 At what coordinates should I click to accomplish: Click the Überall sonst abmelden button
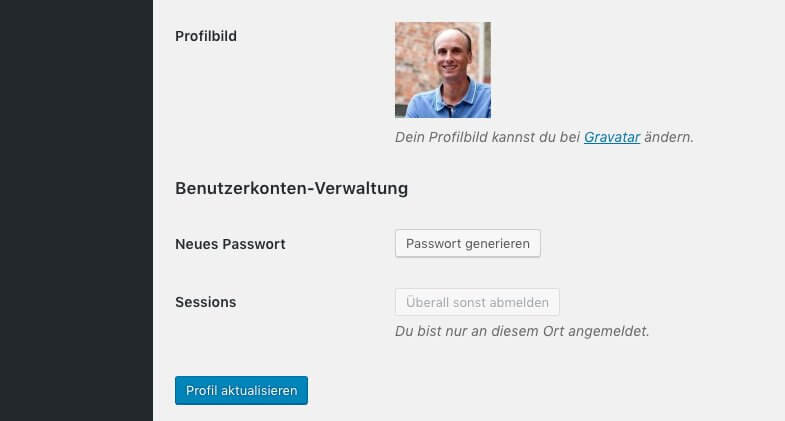pos(477,302)
